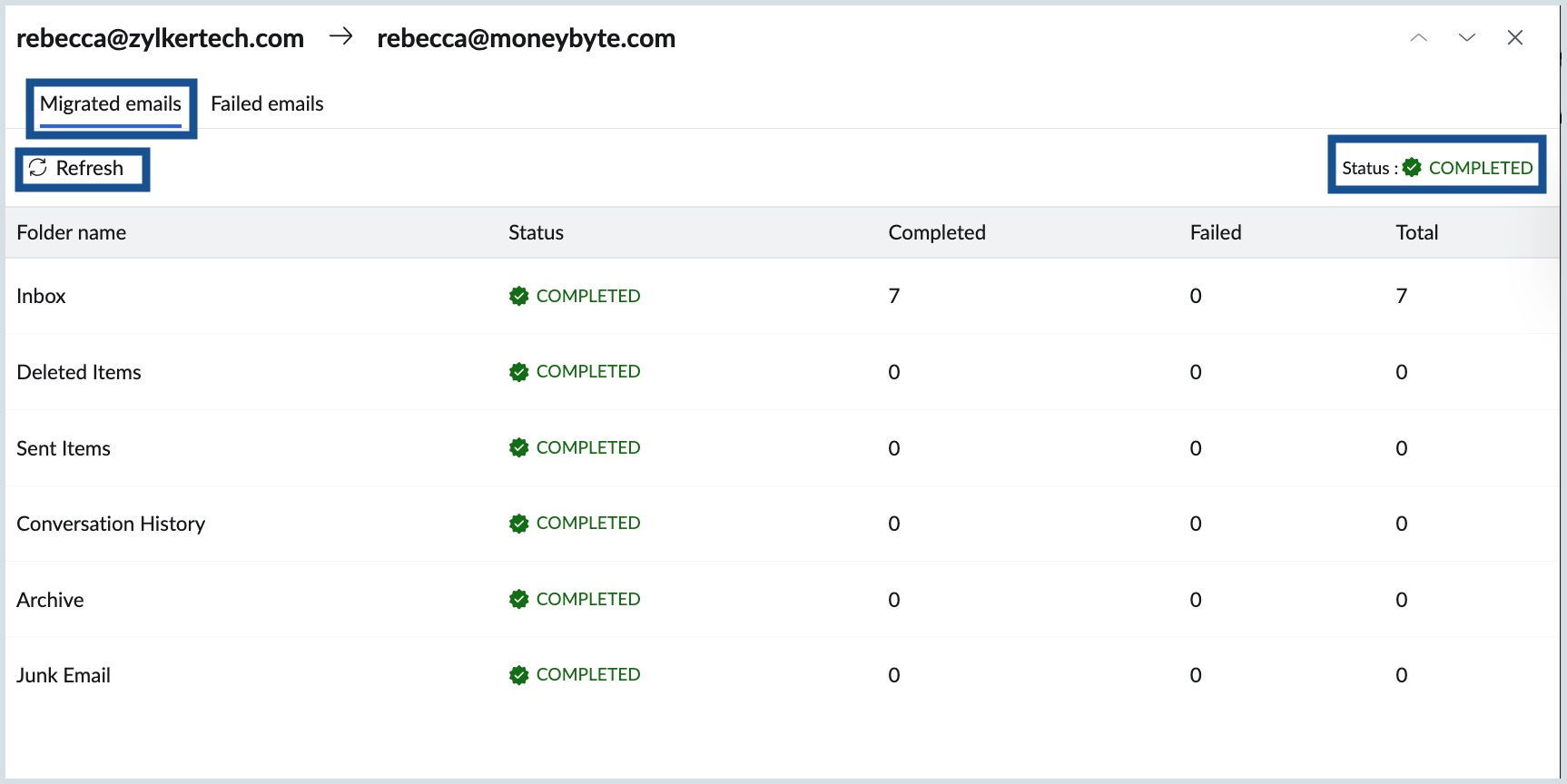Viewport: 1567px width, 784px height.
Task: Click the Completed column header
Action: point(937,233)
